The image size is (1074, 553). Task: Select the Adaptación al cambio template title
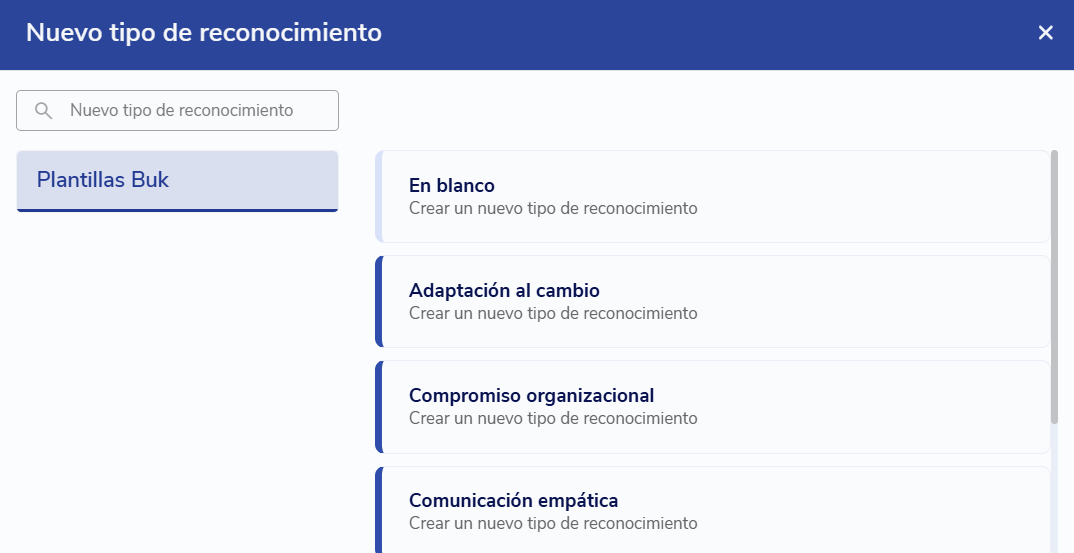tap(504, 291)
